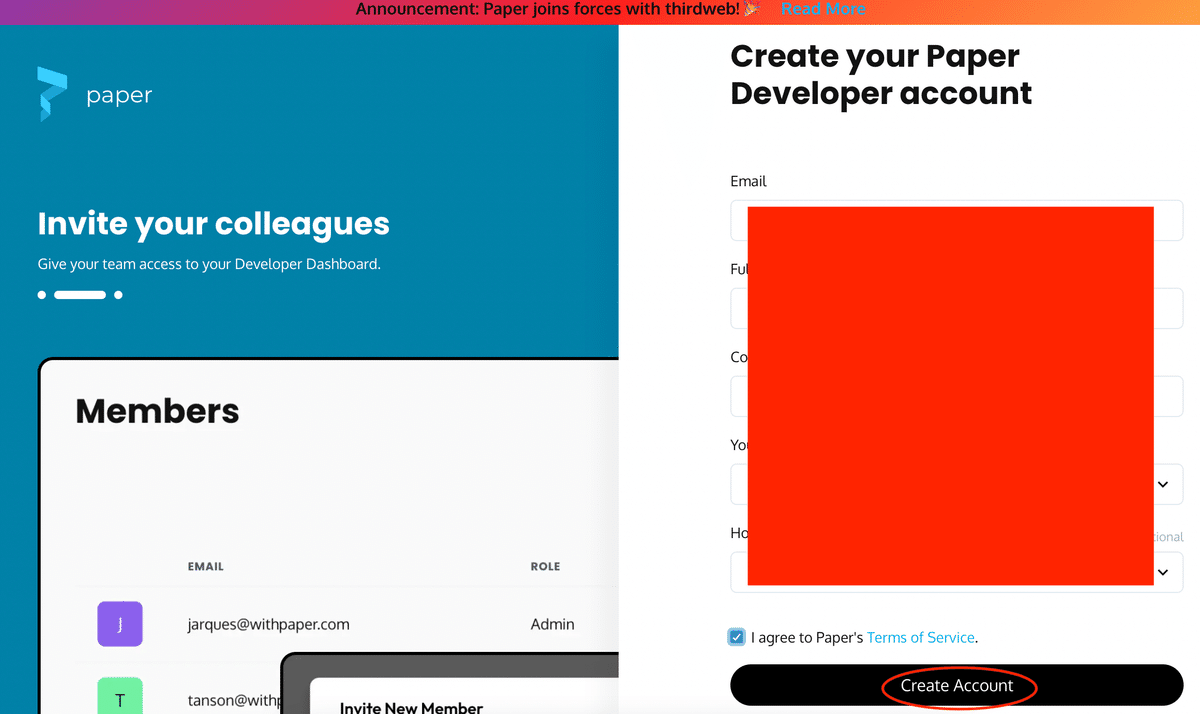Click the Email field label
This screenshot has width=1200, height=714.
click(x=748, y=181)
